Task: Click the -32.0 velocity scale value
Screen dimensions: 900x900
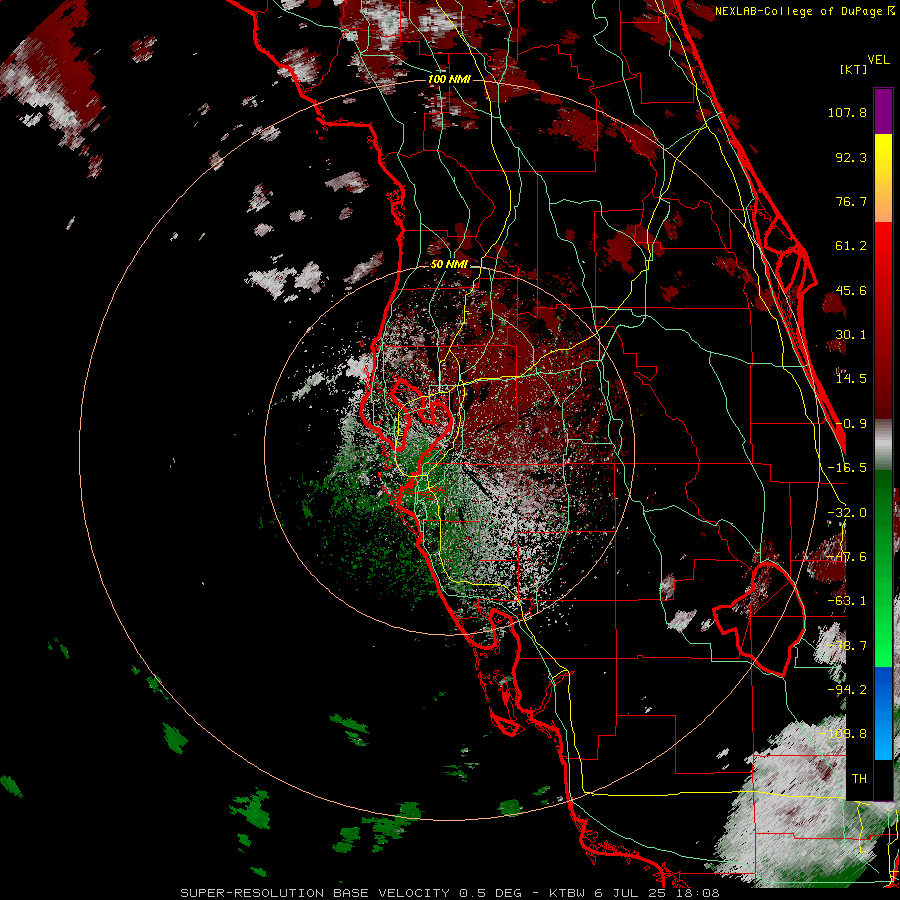Action: point(847,513)
